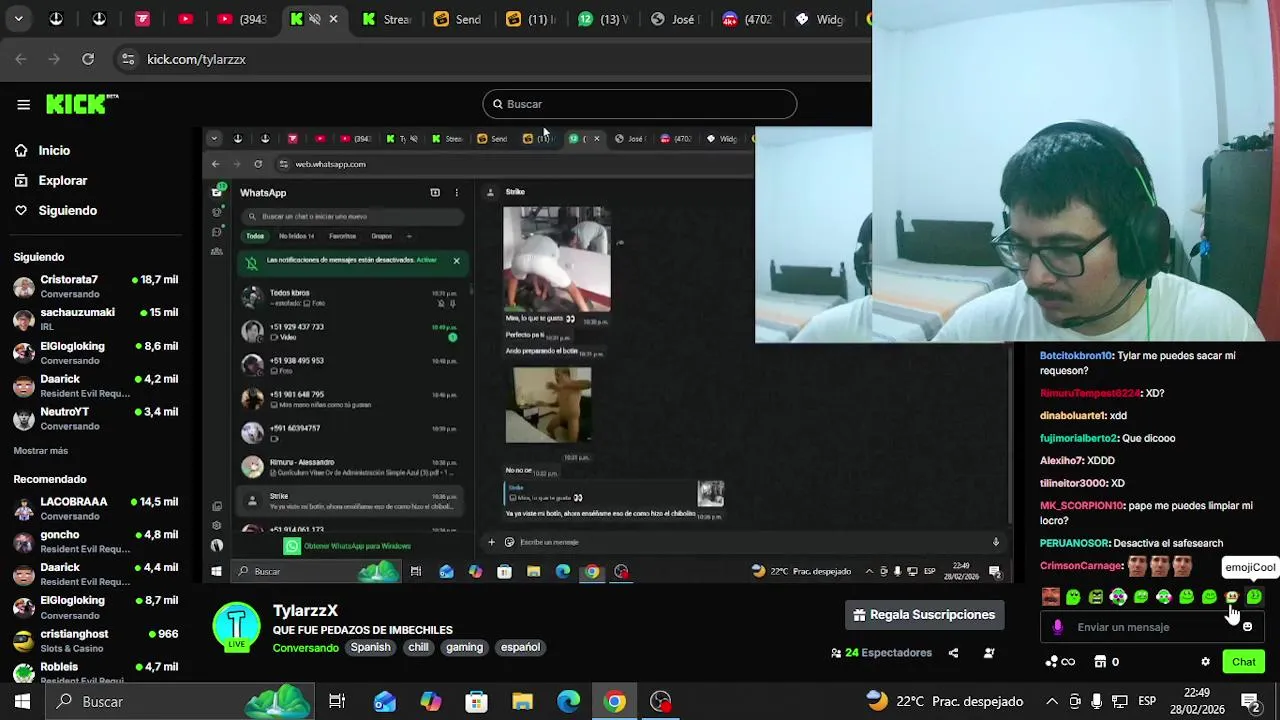Switch to the Kick 'Strea' browser tab

[388, 19]
